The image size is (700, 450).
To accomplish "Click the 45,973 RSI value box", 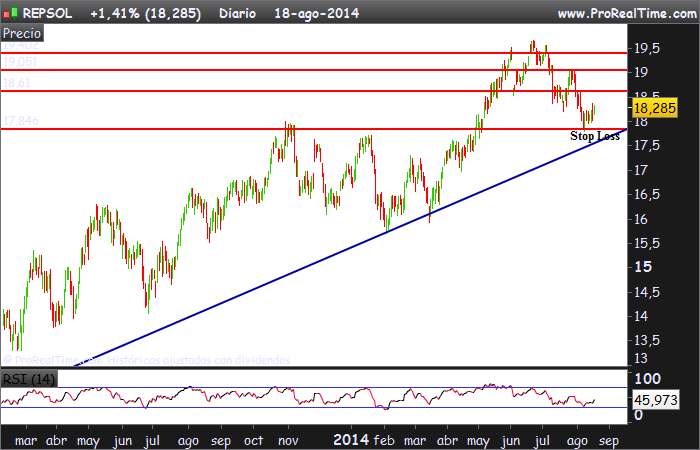I will click(655, 400).
